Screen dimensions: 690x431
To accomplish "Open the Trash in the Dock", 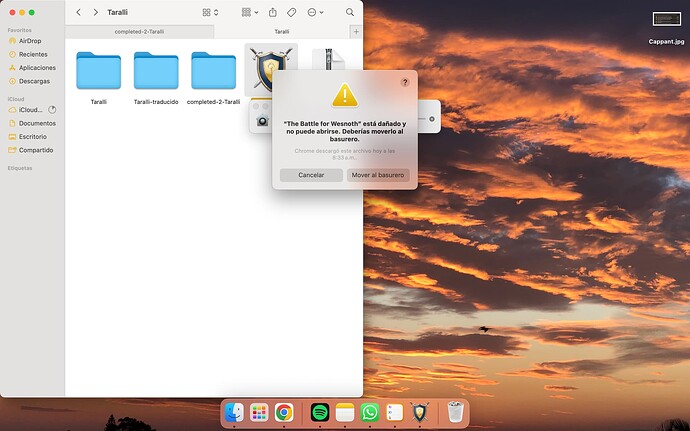I will (455, 411).
